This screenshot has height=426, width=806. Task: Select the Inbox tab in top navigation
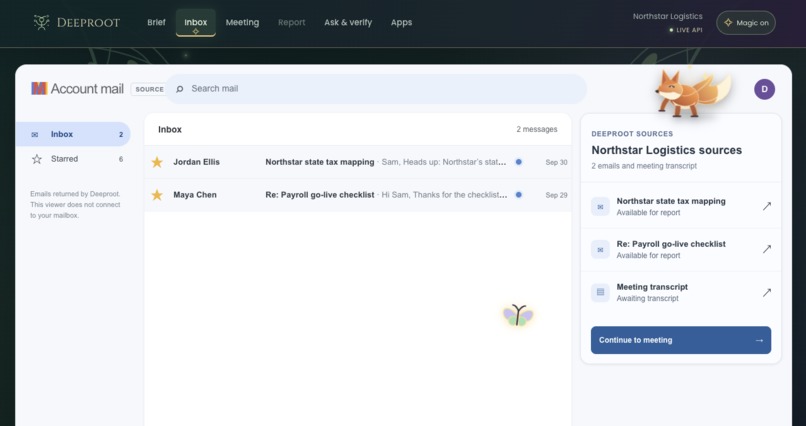tap(196, 23)
